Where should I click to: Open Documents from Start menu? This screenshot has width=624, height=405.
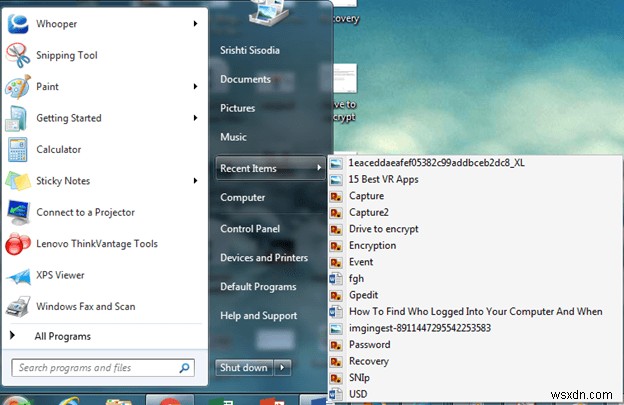(246, 79)
